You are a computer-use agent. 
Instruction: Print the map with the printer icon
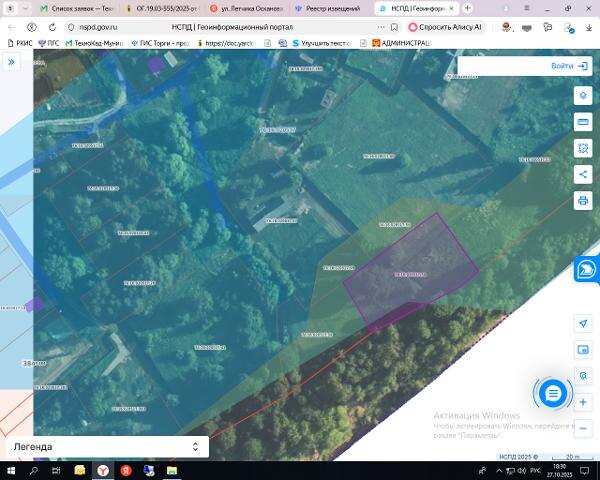(x=583, y=201)
